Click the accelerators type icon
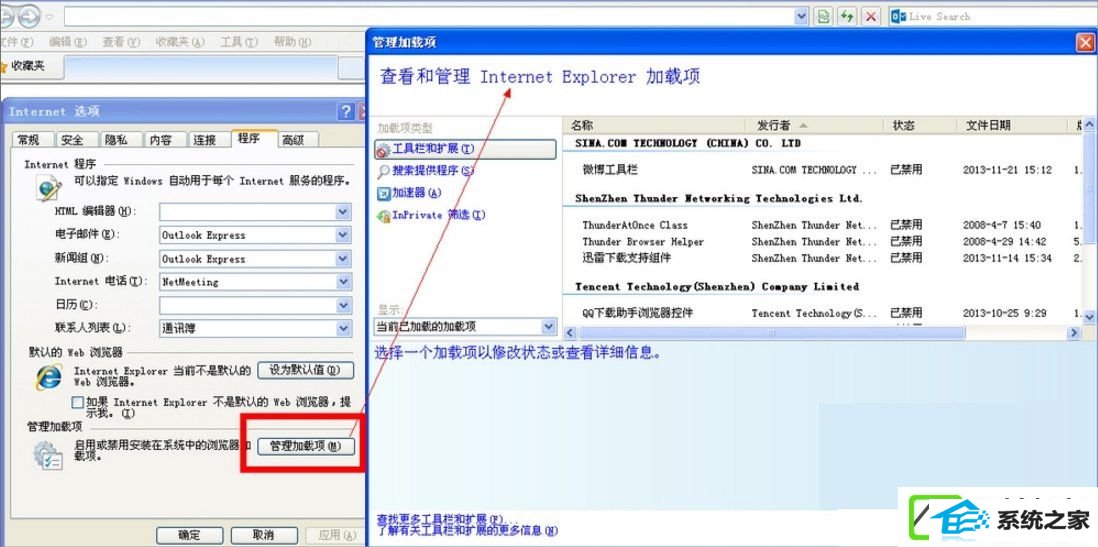 coord(383,193)
